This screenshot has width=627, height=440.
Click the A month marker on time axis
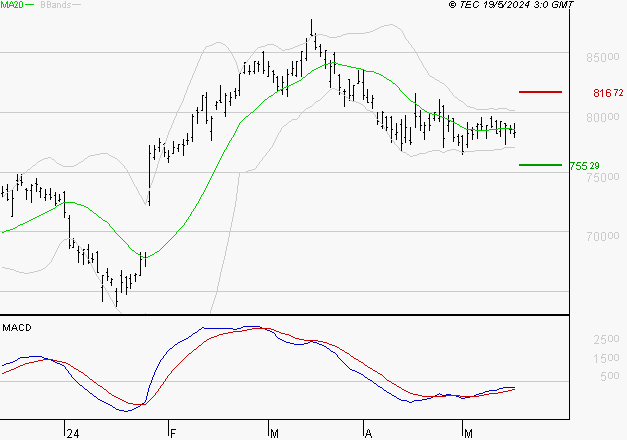pos(368,433)
